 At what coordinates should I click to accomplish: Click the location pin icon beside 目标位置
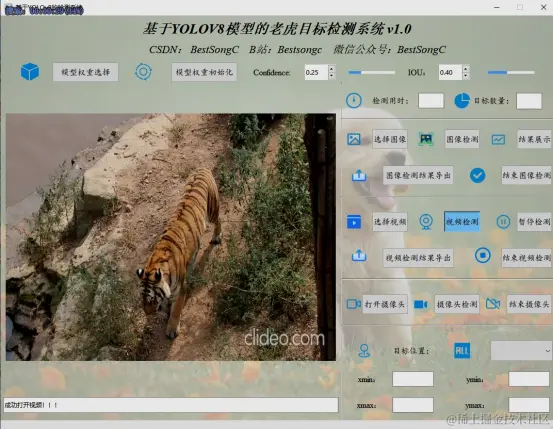click(x=364, y=351)
